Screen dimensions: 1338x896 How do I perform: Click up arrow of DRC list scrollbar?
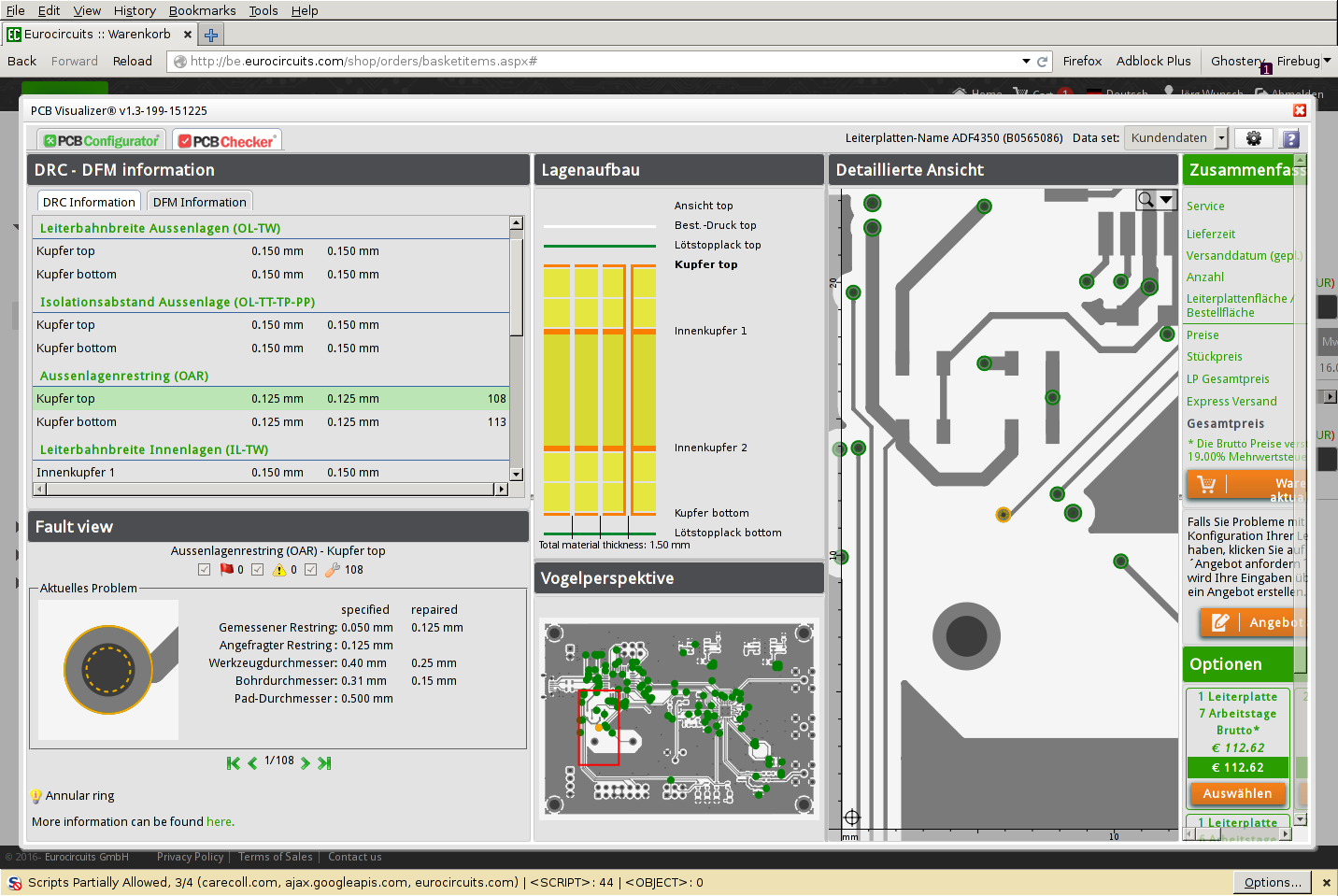[x=516, y=223]
